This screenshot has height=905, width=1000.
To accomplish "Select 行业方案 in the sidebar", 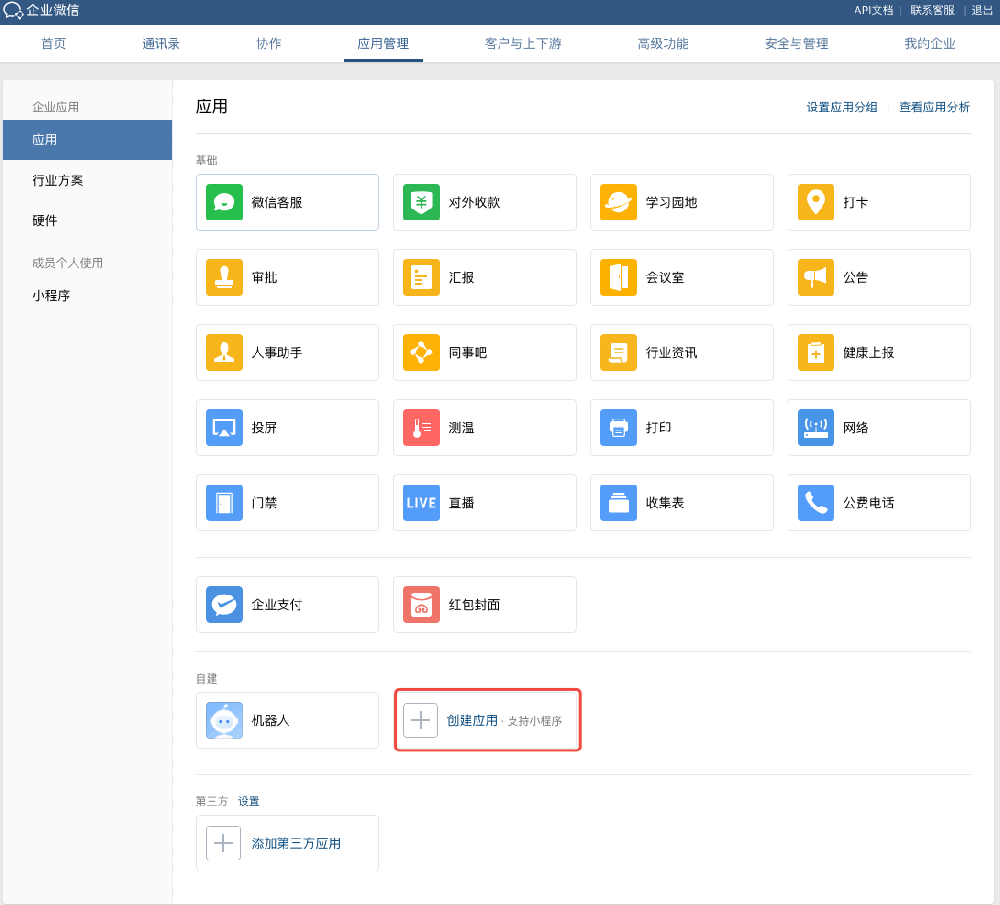I will (x=58, y=181).
